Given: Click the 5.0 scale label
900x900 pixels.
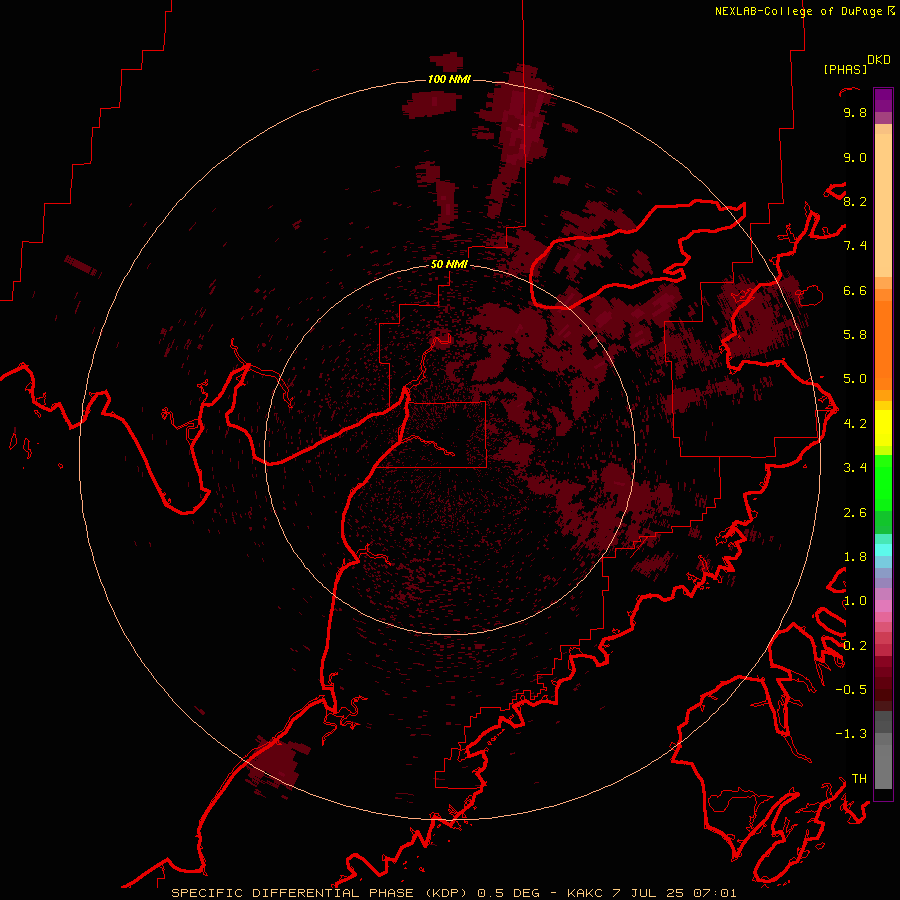Looking at the screenshot, I should 855,379.
